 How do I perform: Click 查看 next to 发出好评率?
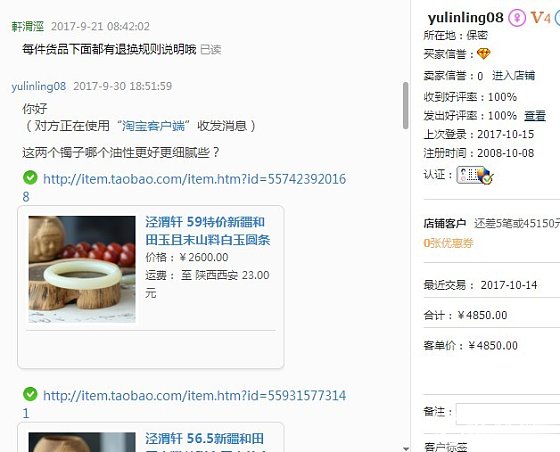point(535,116)
